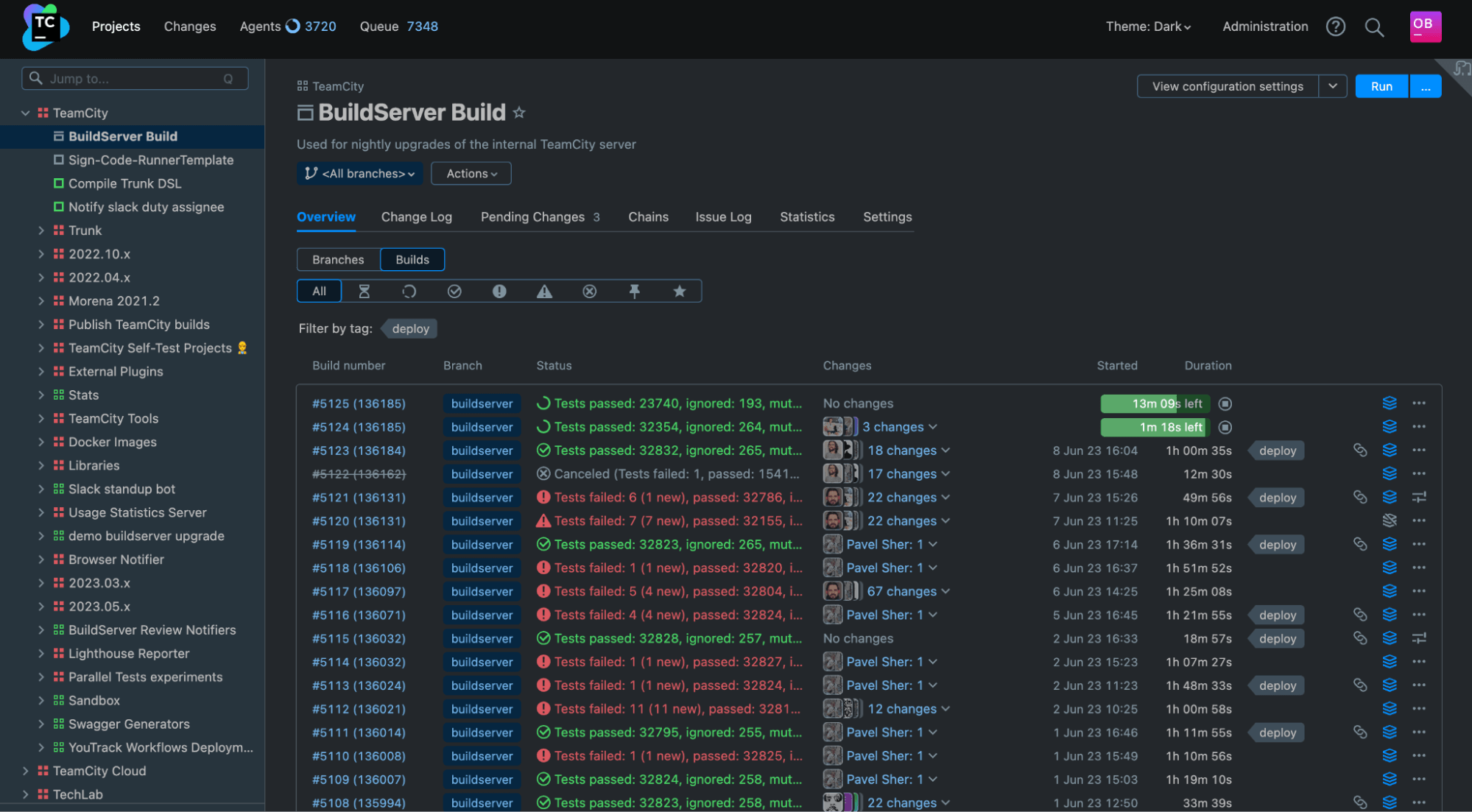Screen dimensions: 1472x812
Task: Open artifacts link icon for build #5108
Action: click(x=1359, y=802)
